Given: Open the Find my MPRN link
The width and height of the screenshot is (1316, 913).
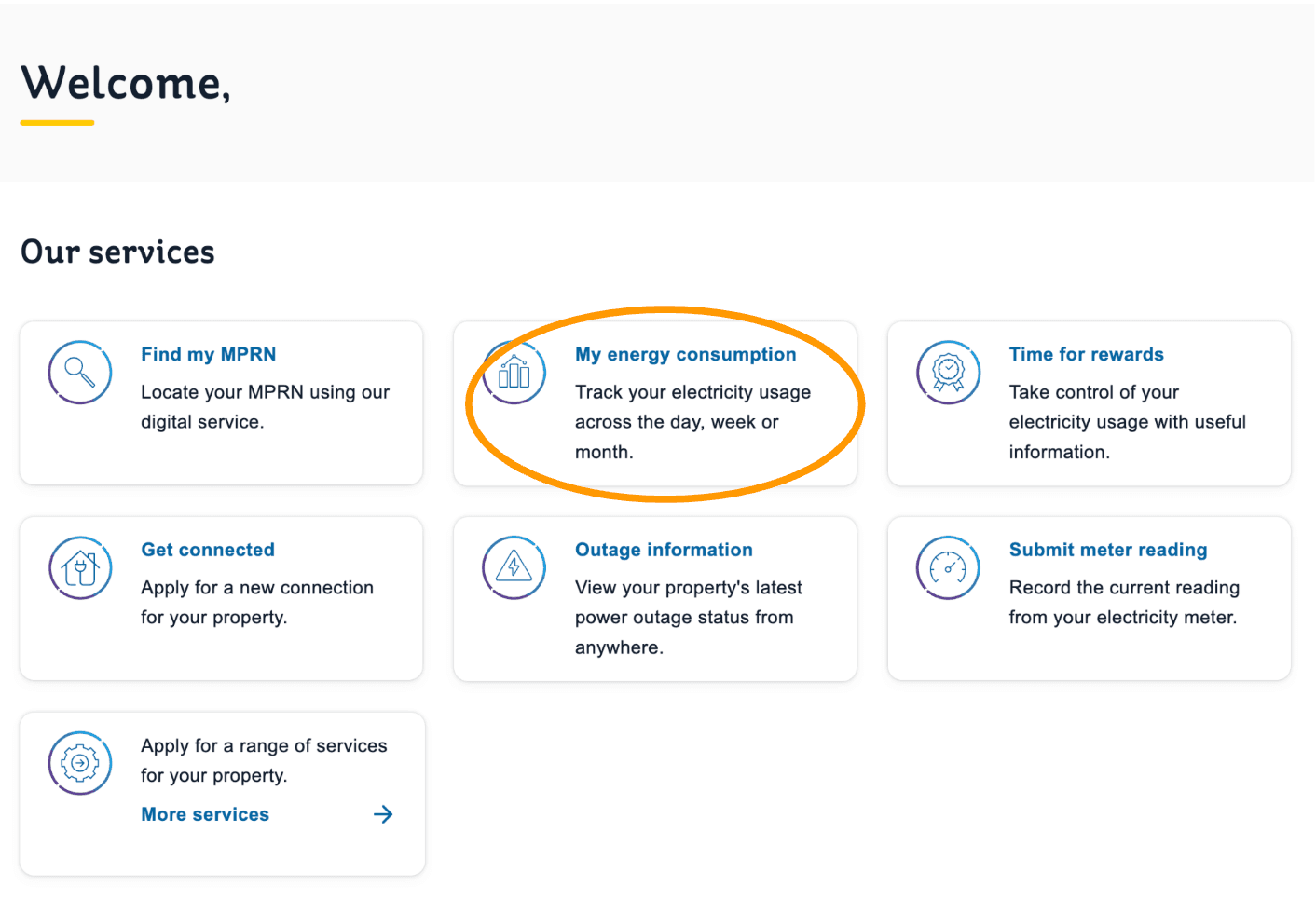Looking at the screenshot, I should [208, 354].
